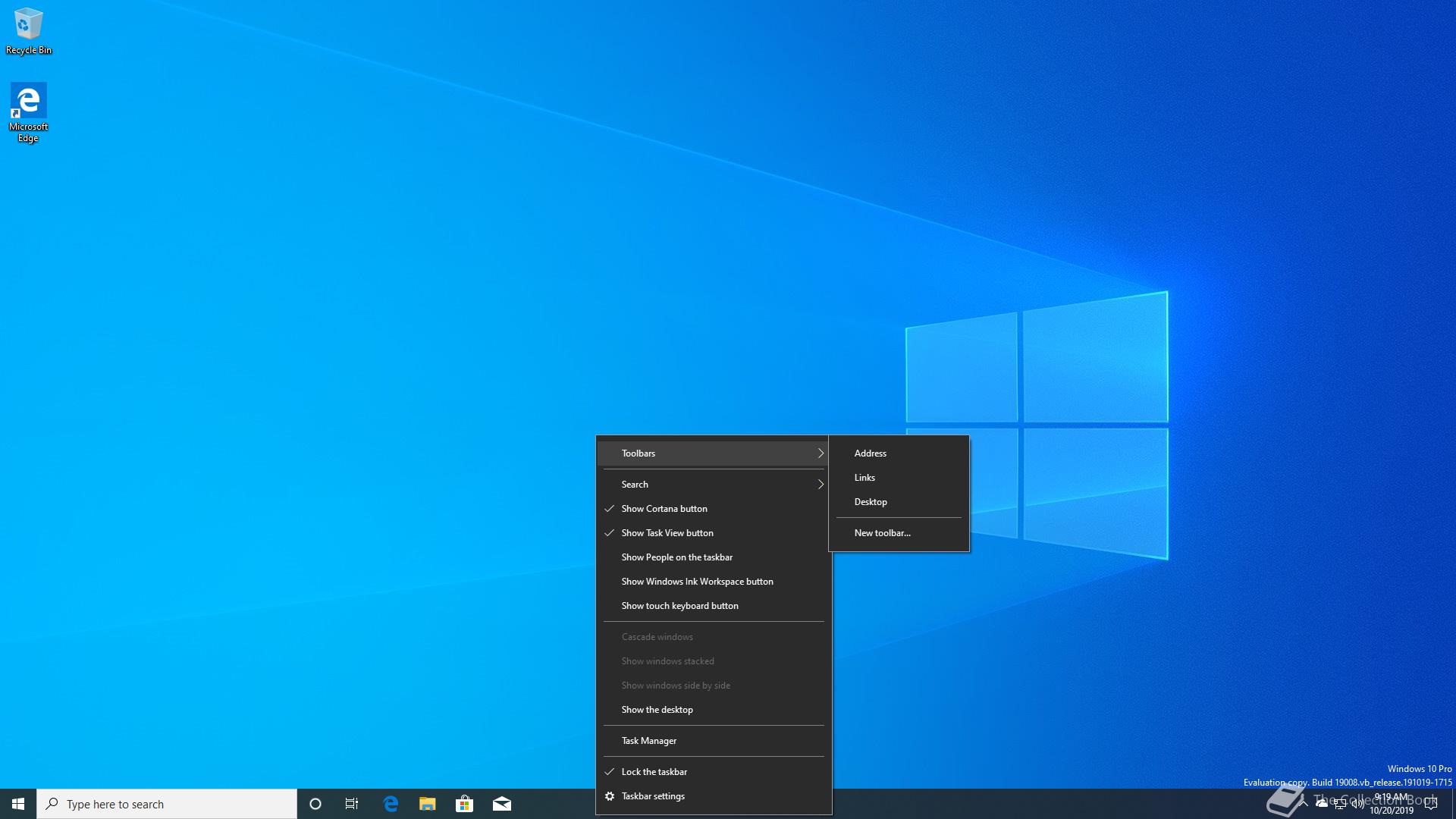Viewport: 1456px width, 819px height.
Task: Click the Show desktop sliver at taskbar end
Action: click(1453, 804)
